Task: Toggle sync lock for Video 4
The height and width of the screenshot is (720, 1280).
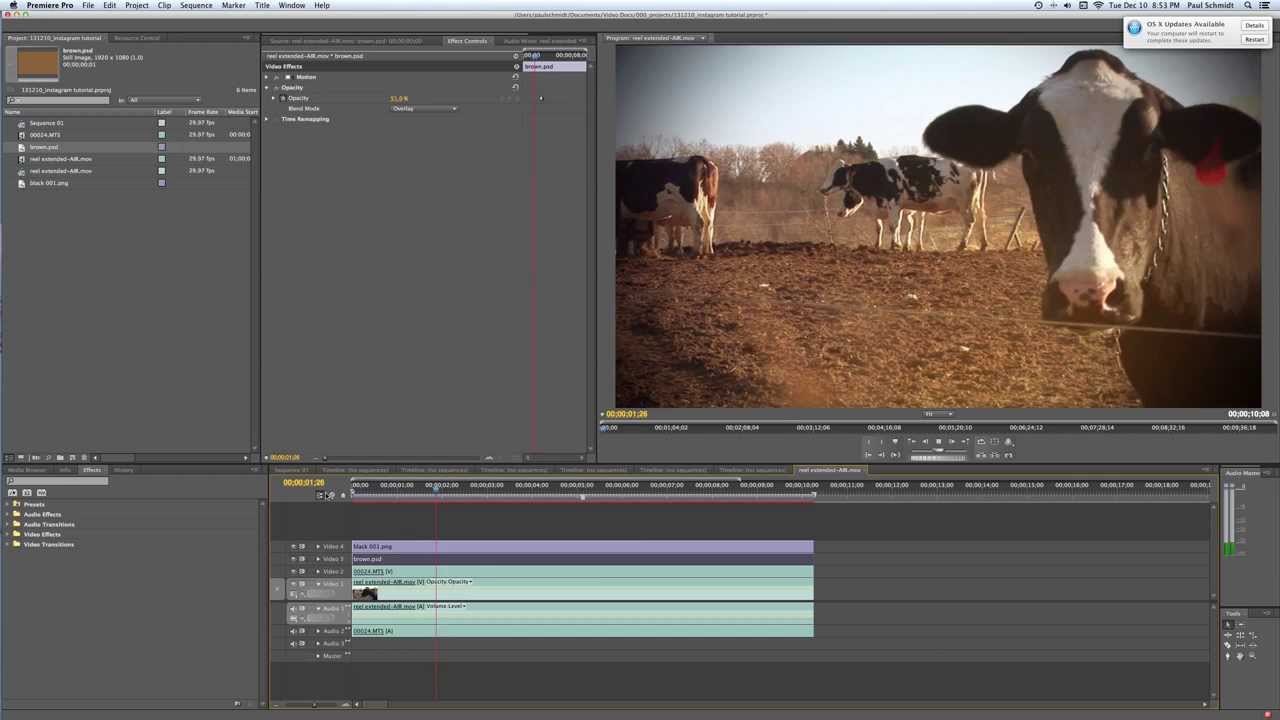Action: 302,546
